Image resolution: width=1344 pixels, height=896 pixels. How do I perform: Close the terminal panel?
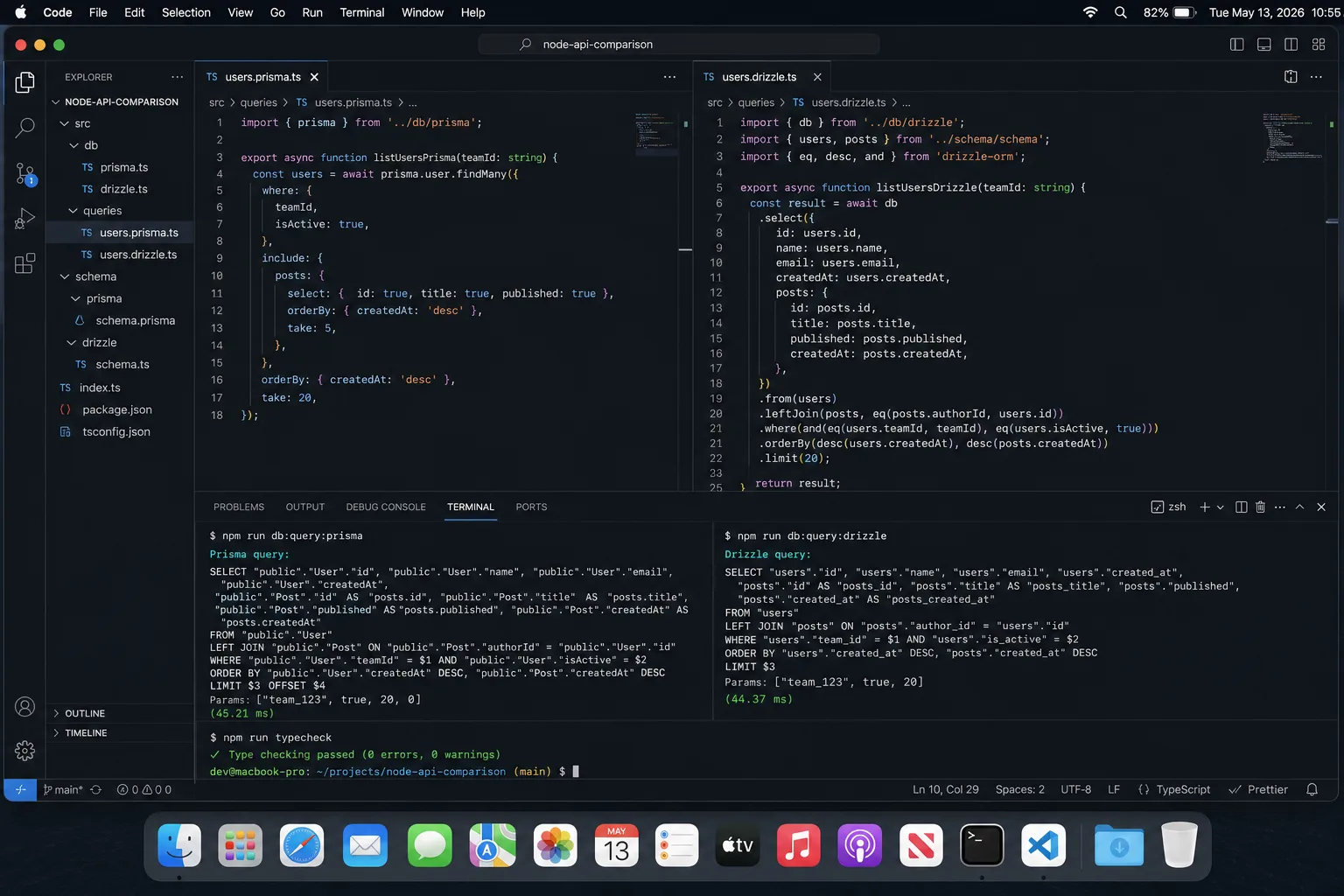pos(1321,507)
